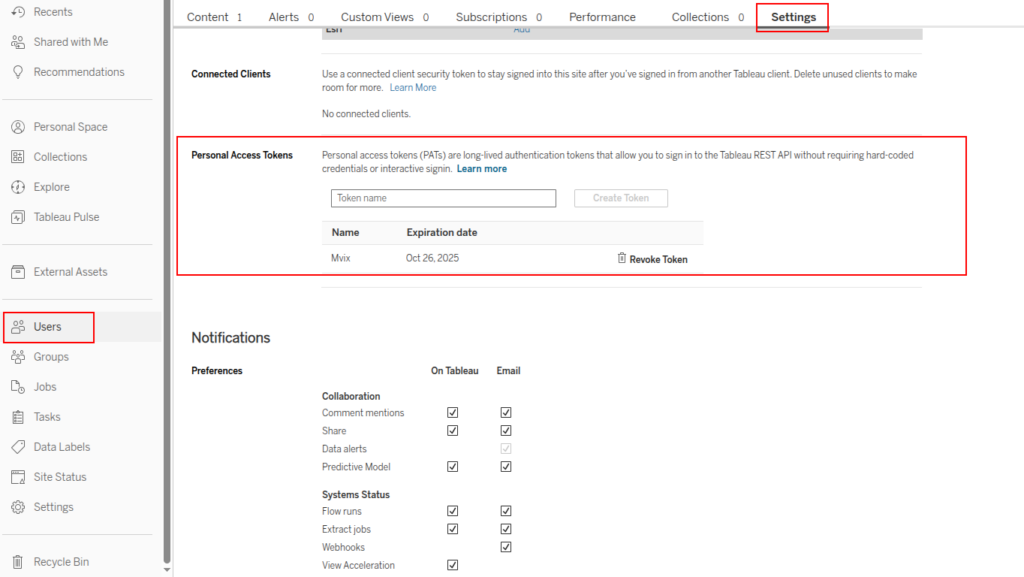
Task: Toggle Flow runs Email checkbox
Action: pos(505,511)
